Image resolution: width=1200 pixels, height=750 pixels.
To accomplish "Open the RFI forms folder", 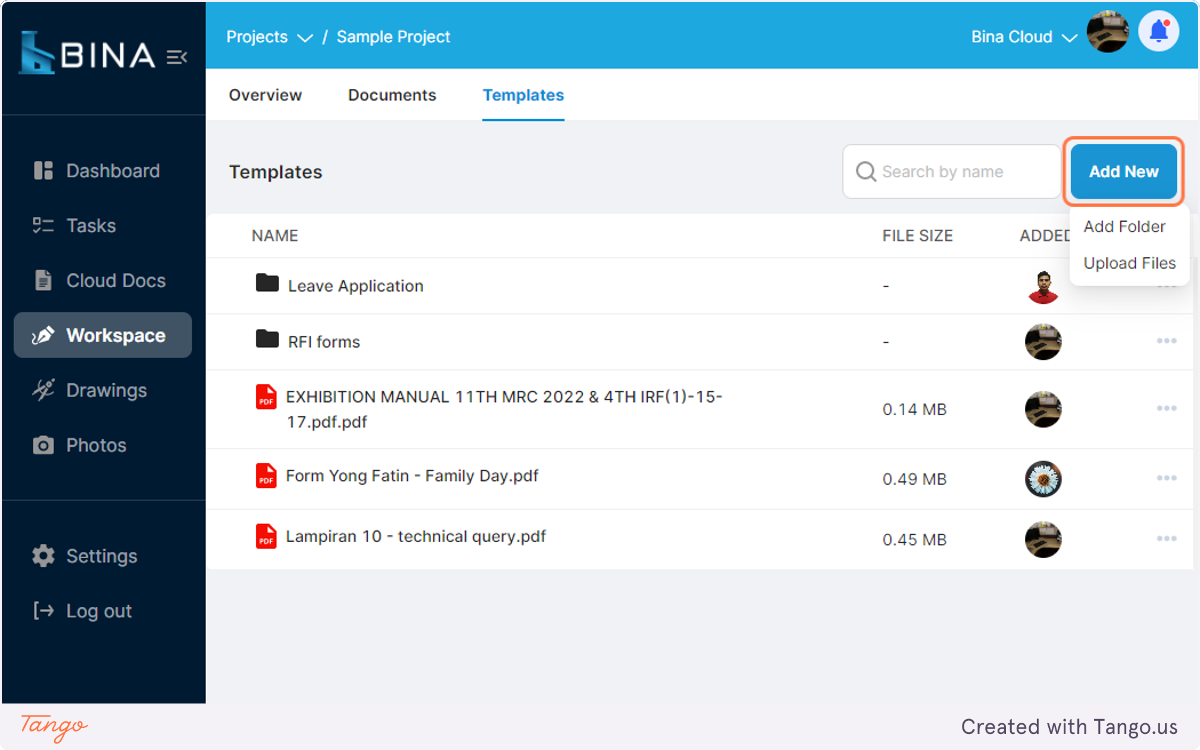I will 324,342.
